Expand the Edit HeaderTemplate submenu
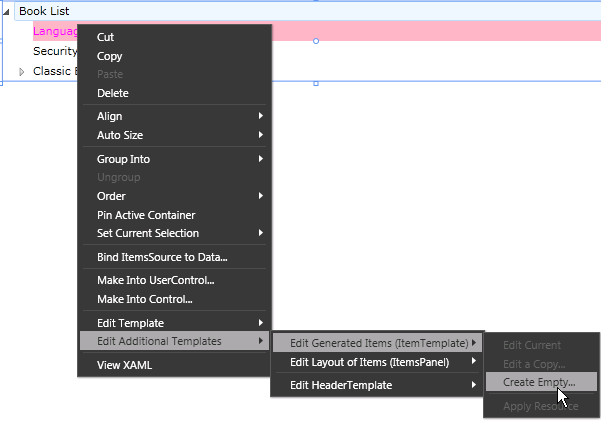The width and height of the screenshot is (601, 421). (340, 385)
